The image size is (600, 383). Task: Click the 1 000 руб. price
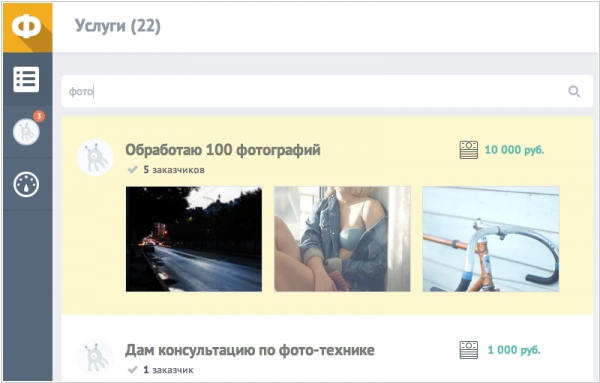coord(514,350)
